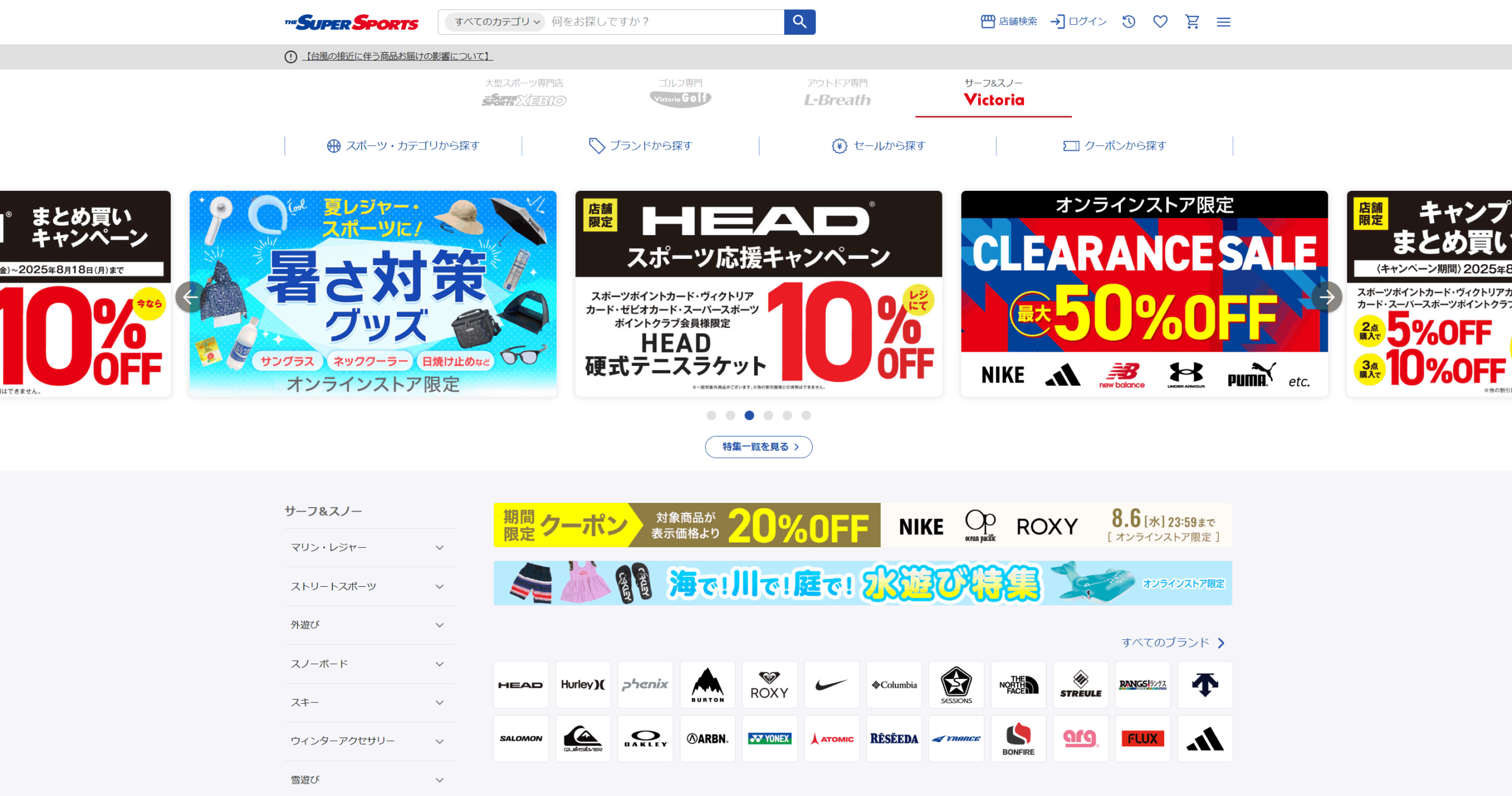Click the search box 何をお探しですか？
This screenshot has height=796, width=1512.
click(x=664, y=22)
